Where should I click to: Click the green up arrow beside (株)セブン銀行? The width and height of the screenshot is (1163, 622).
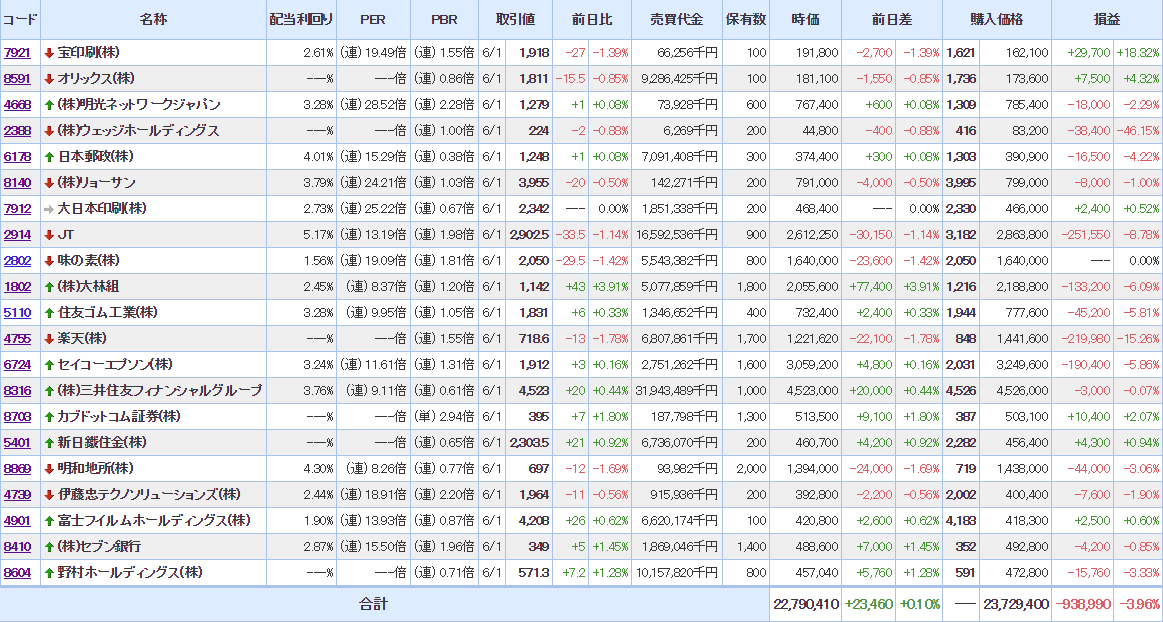tap(49, 546)
